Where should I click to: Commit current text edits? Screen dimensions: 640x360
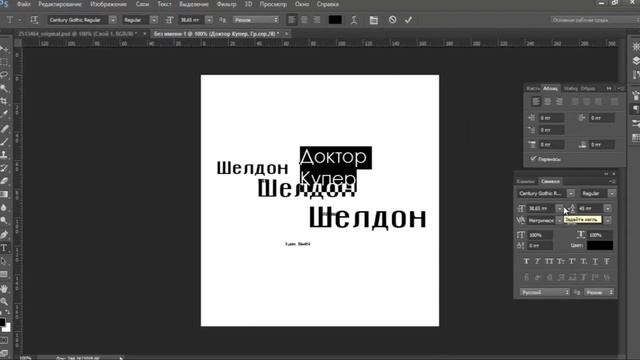[x=409, y=20]
